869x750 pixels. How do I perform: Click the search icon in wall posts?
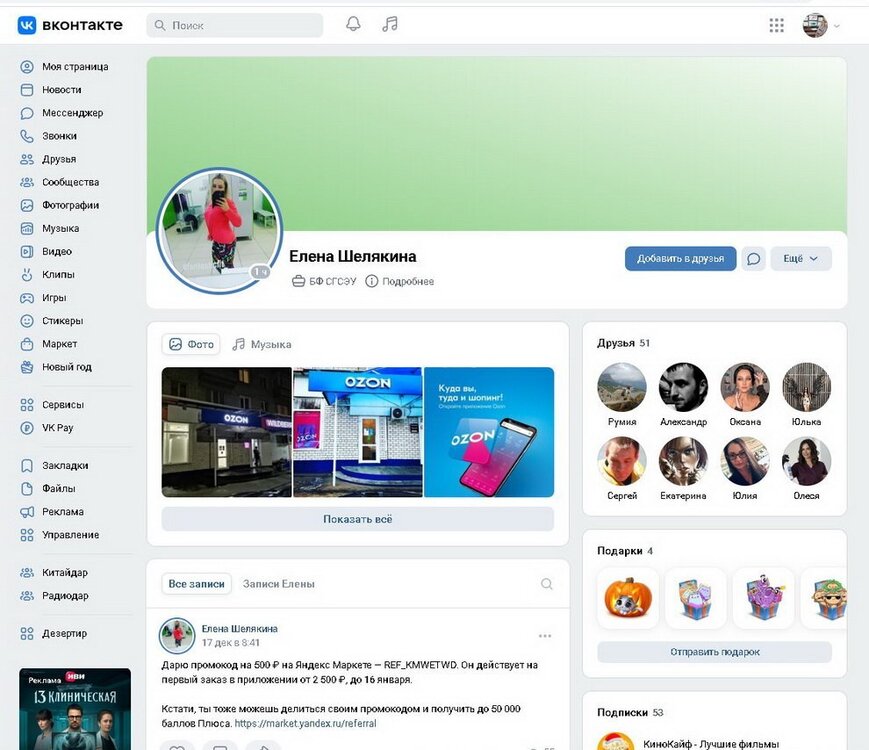point(546,584)
